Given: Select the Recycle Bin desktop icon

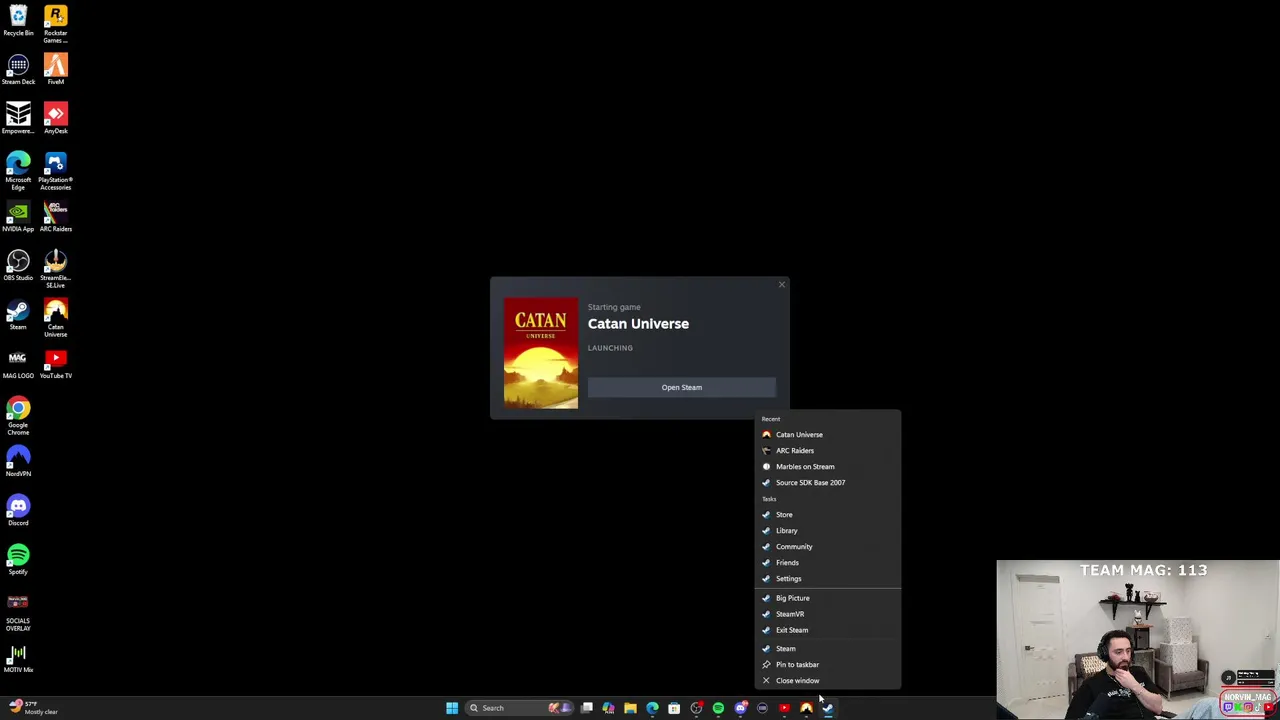Looking at the screenshot, I should coord(18,21).
